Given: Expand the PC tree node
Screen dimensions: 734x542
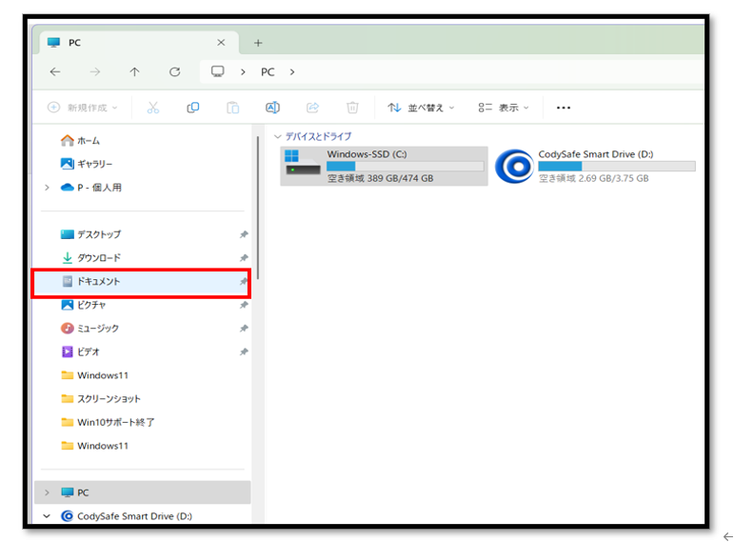Looking at the screenshot, I should coord(47,492).
